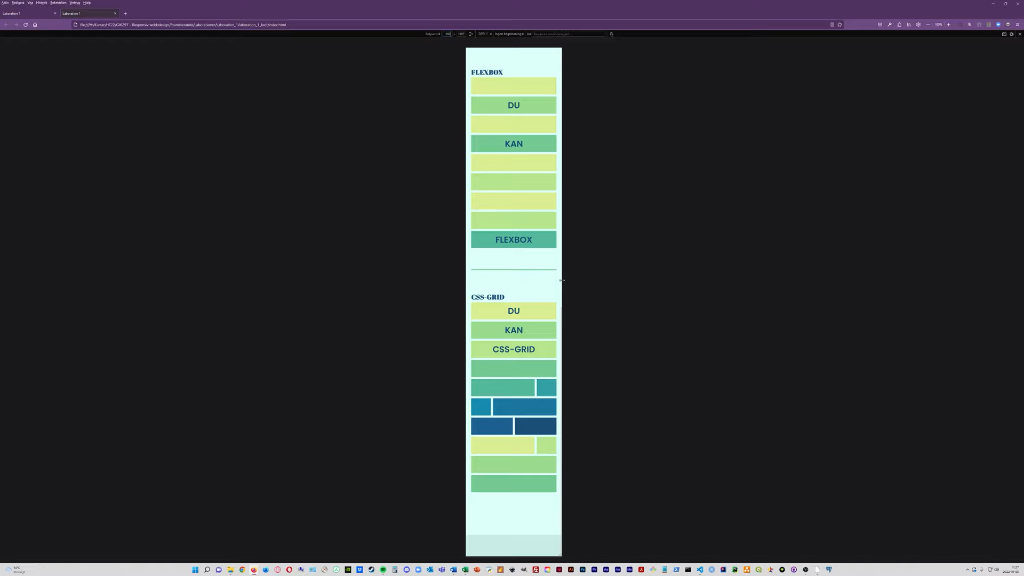Take a screenshot of the viewport
The image size is (1024, 576).
click(x=1004, y=34)
